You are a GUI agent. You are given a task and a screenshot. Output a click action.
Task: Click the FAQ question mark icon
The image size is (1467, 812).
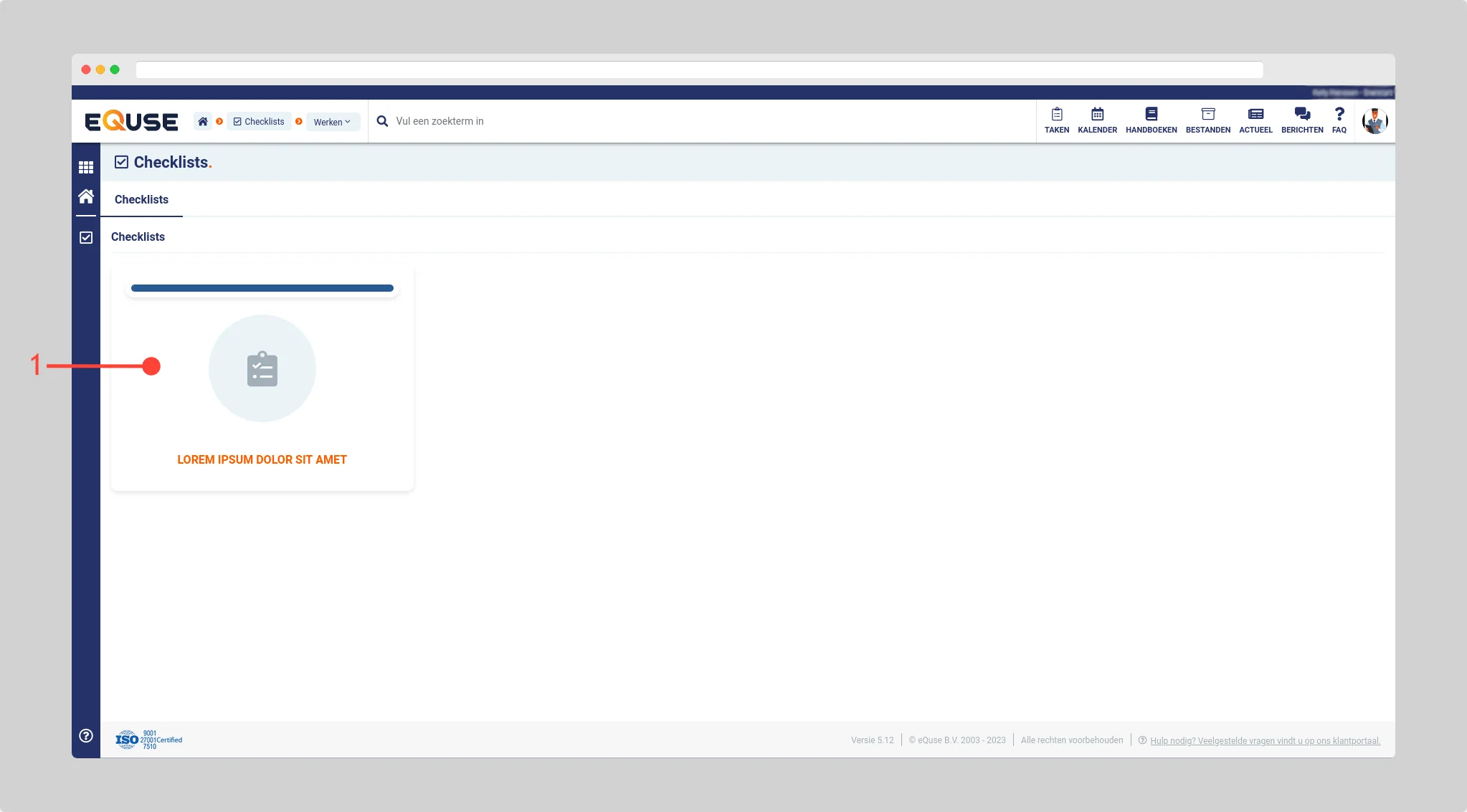1339,120
